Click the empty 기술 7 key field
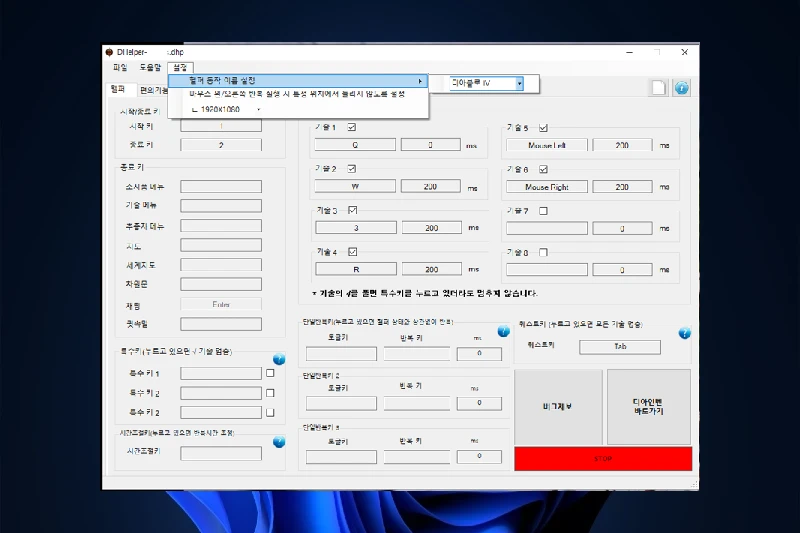Viewport: 800px width, 533px height. point(546,228)
